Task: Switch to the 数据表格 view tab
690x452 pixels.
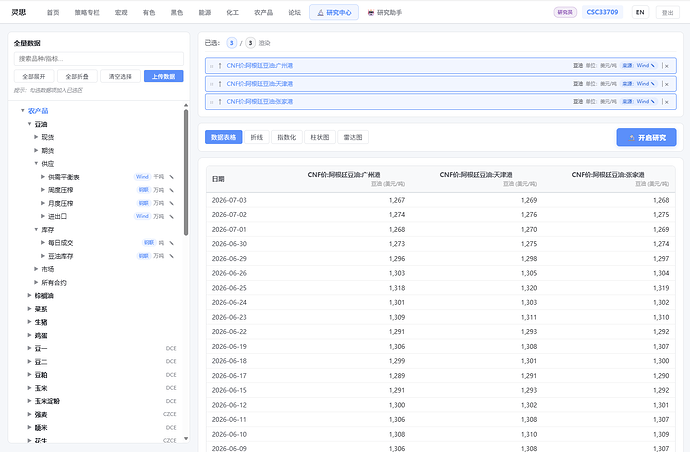Action: pyautogui.click(x=224, y=137)
